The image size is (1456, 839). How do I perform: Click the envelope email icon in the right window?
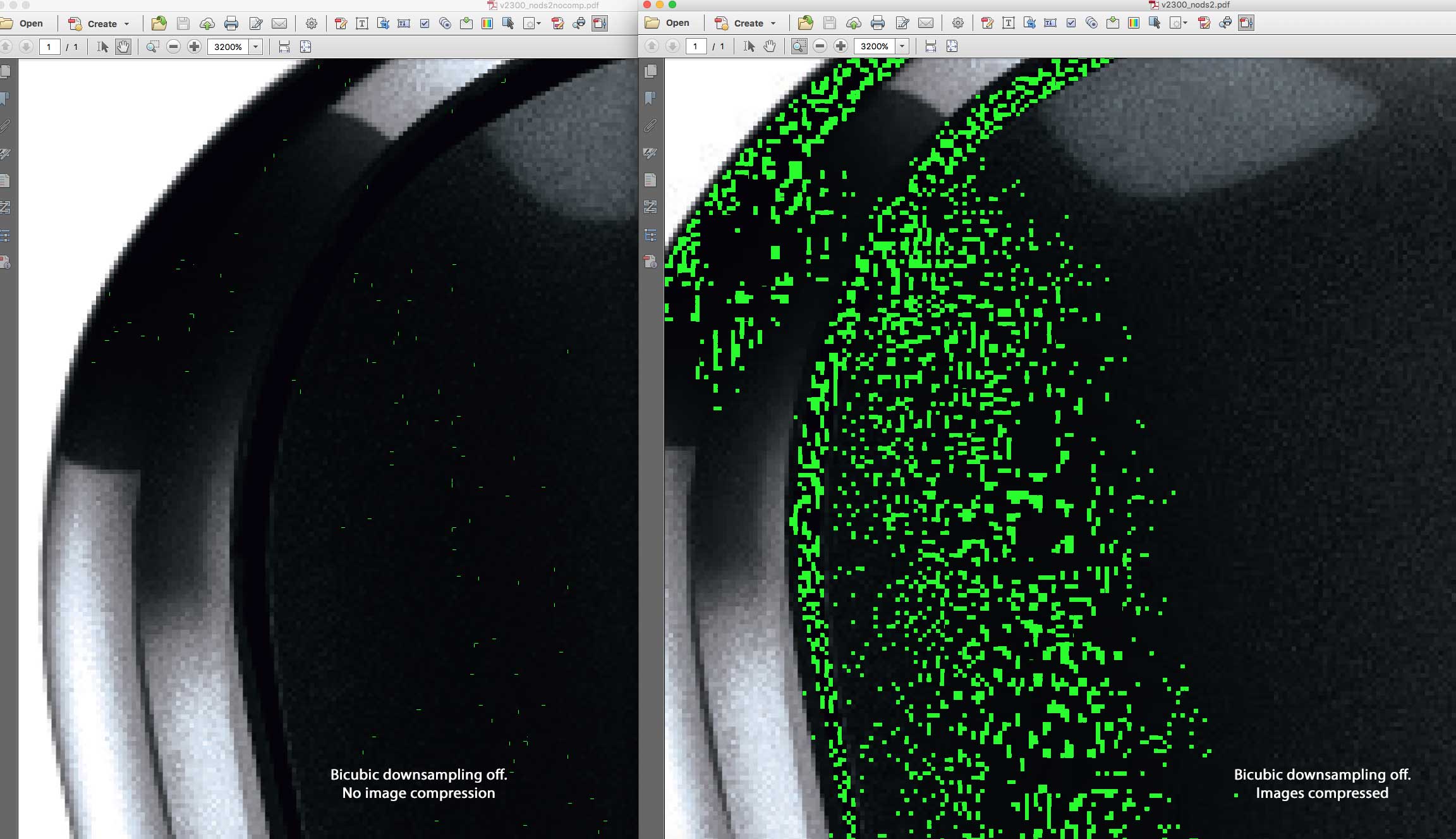926,23
